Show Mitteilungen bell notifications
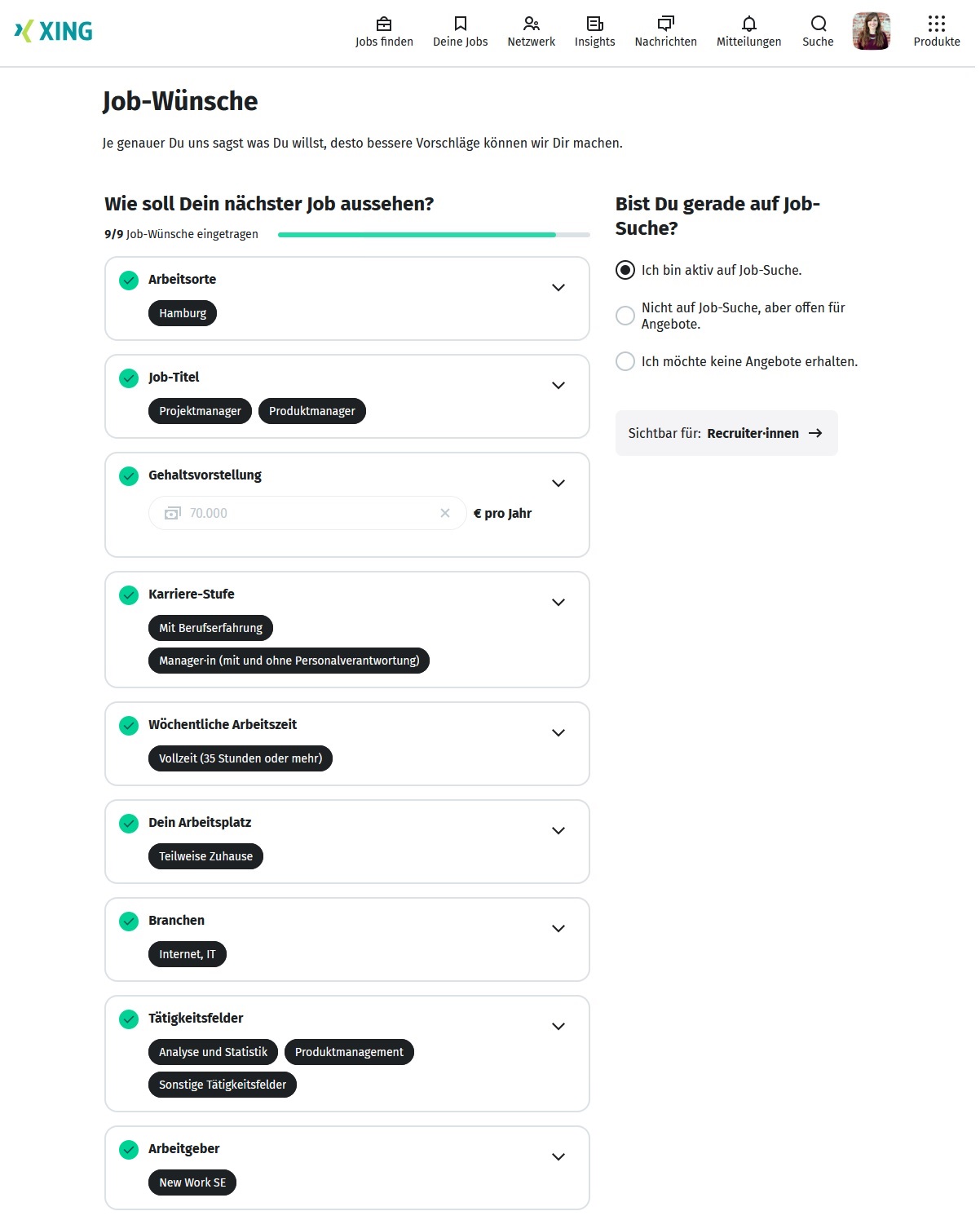 pos(748,24)
